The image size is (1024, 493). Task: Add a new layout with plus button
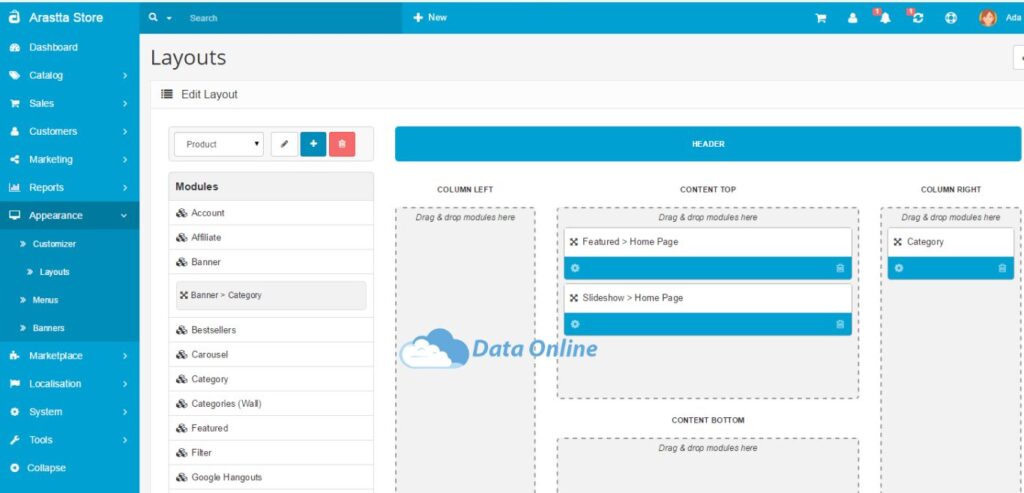pos(313,144)
